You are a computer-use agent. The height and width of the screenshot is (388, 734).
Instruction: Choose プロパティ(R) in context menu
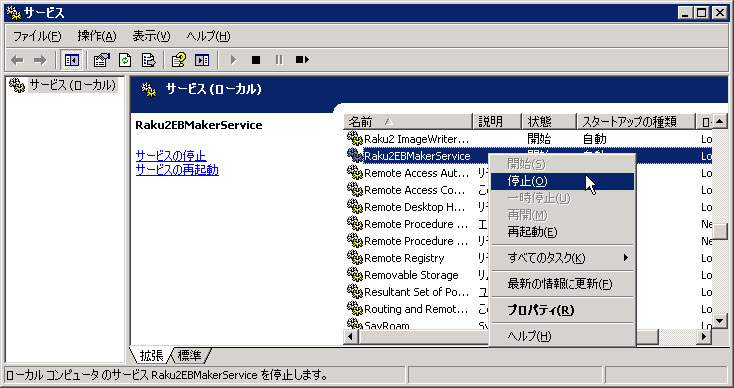[562, 310]
